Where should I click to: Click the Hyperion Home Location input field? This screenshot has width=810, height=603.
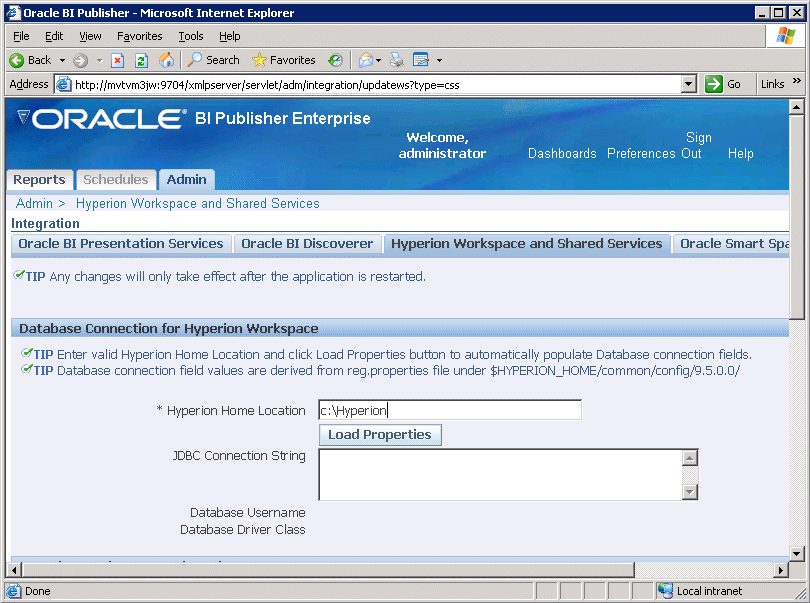[x=450, y=410]
